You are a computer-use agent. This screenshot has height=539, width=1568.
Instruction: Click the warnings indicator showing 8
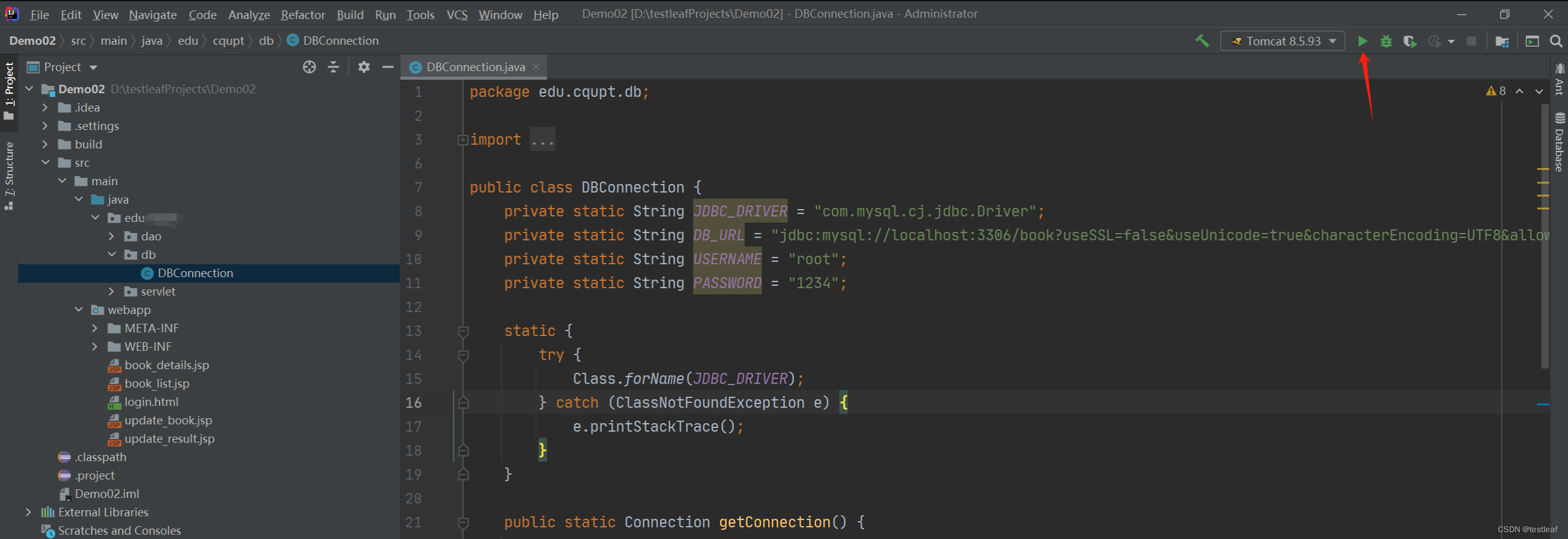coord(1496,91)
